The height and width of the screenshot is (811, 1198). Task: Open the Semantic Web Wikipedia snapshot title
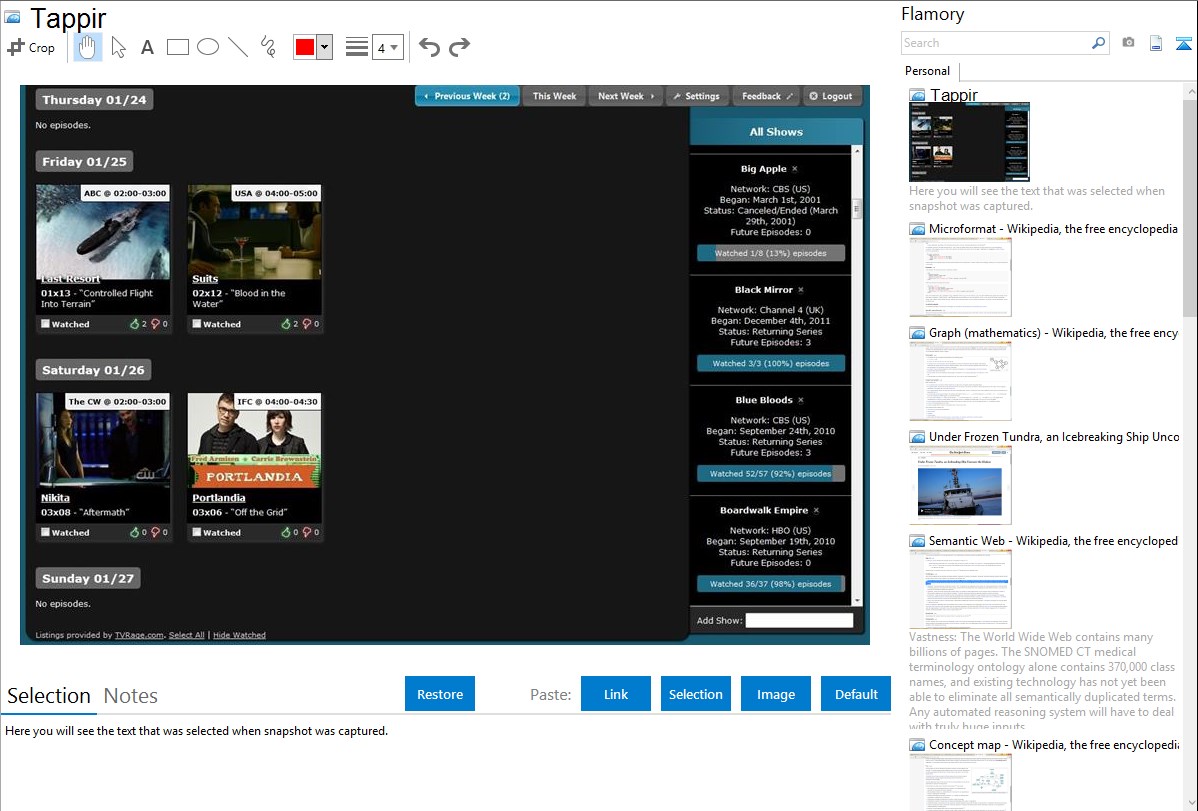1053,540
